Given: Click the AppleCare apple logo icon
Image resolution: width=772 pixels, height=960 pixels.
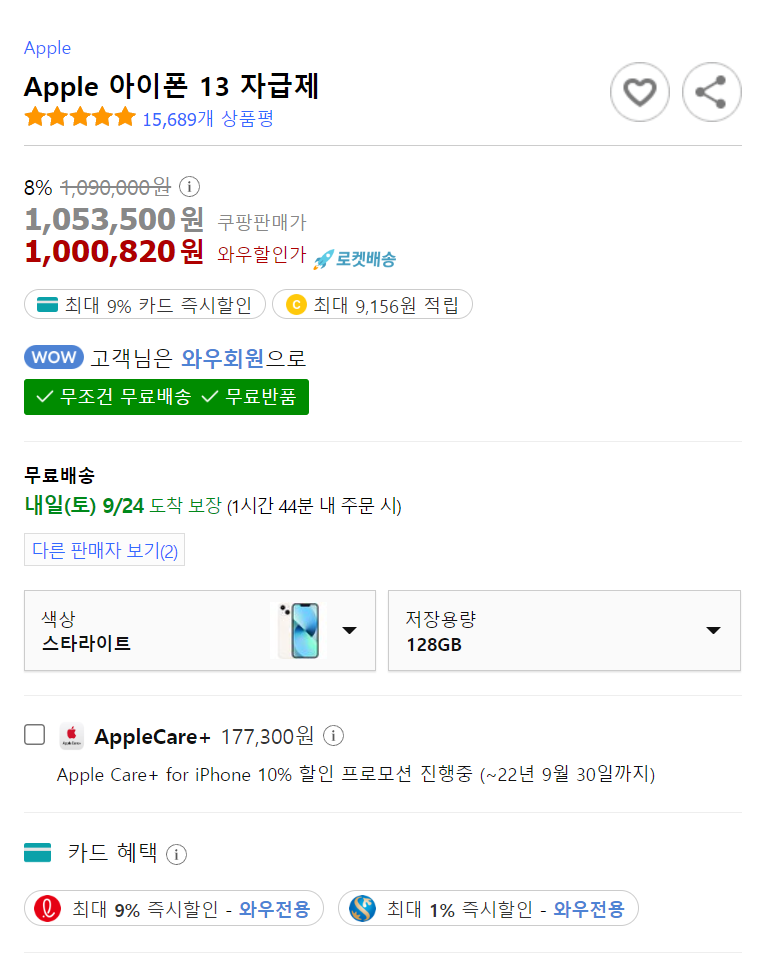Looking at the screenshot, I should [x=72, y=735].
